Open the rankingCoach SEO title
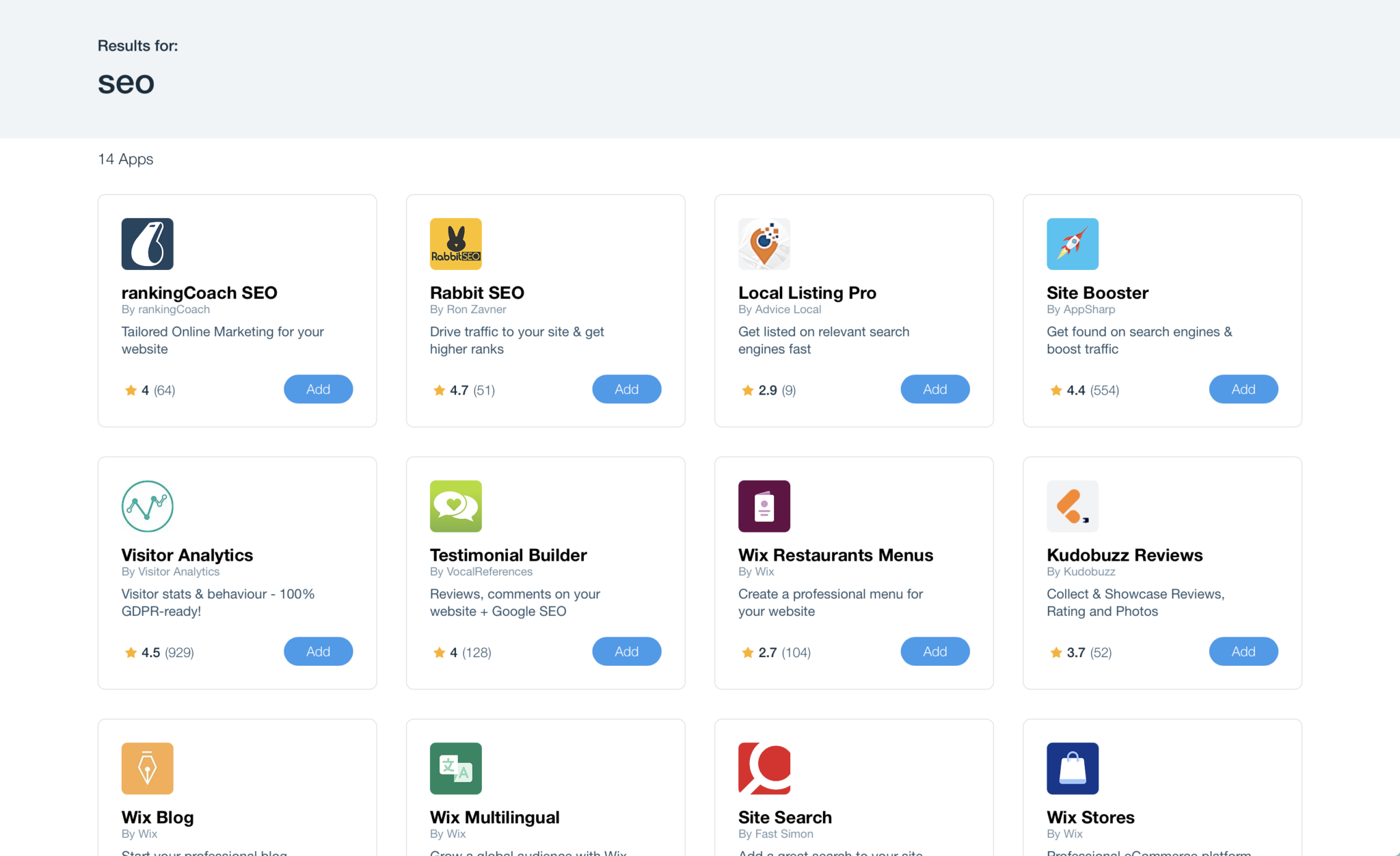The height and width of the screenshot is (856, 1400). pos(199,293)
